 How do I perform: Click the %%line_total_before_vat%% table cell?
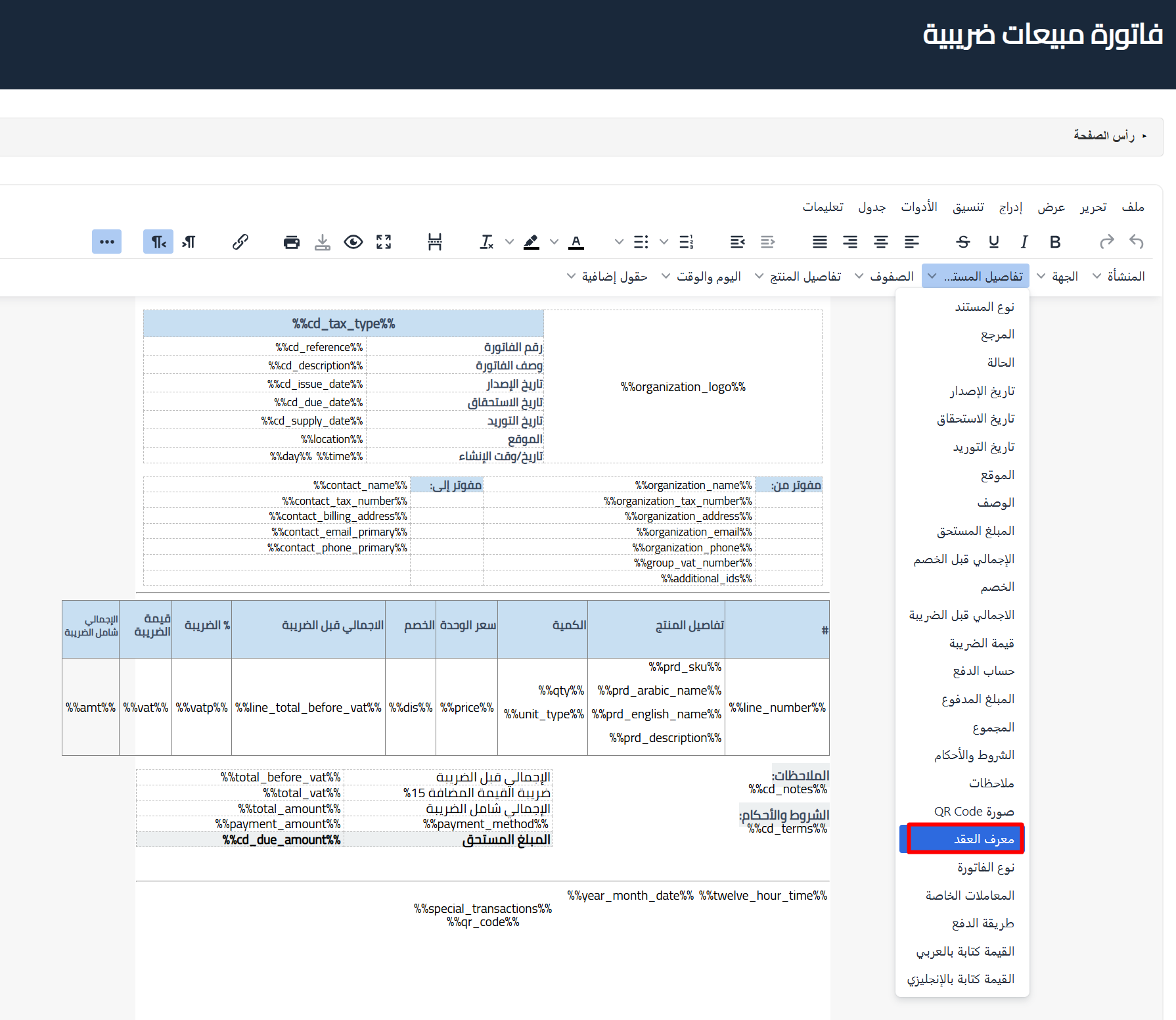tap(308, 707)
